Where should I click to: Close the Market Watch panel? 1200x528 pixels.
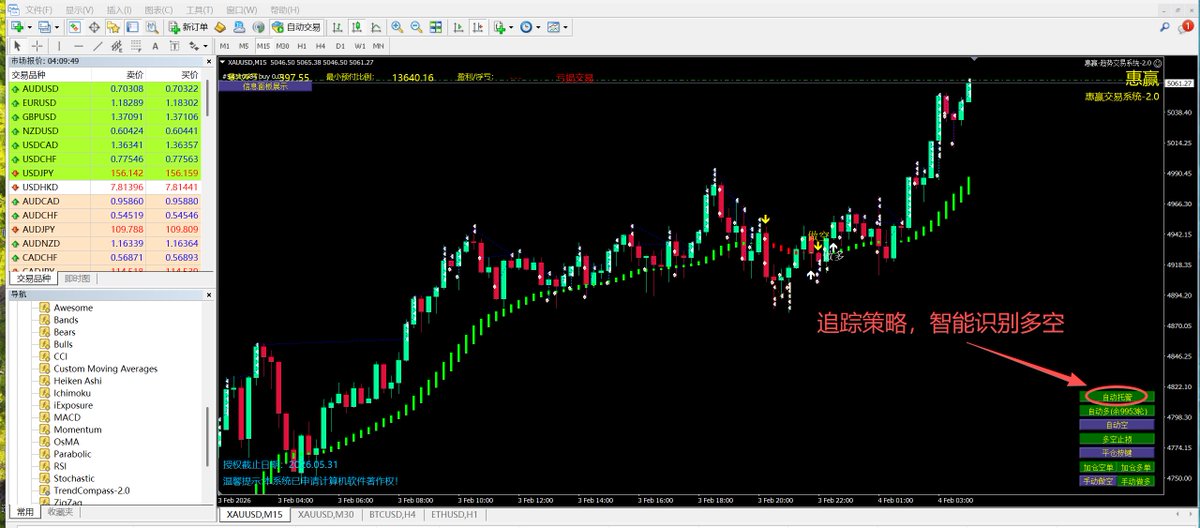click(209, 61)
